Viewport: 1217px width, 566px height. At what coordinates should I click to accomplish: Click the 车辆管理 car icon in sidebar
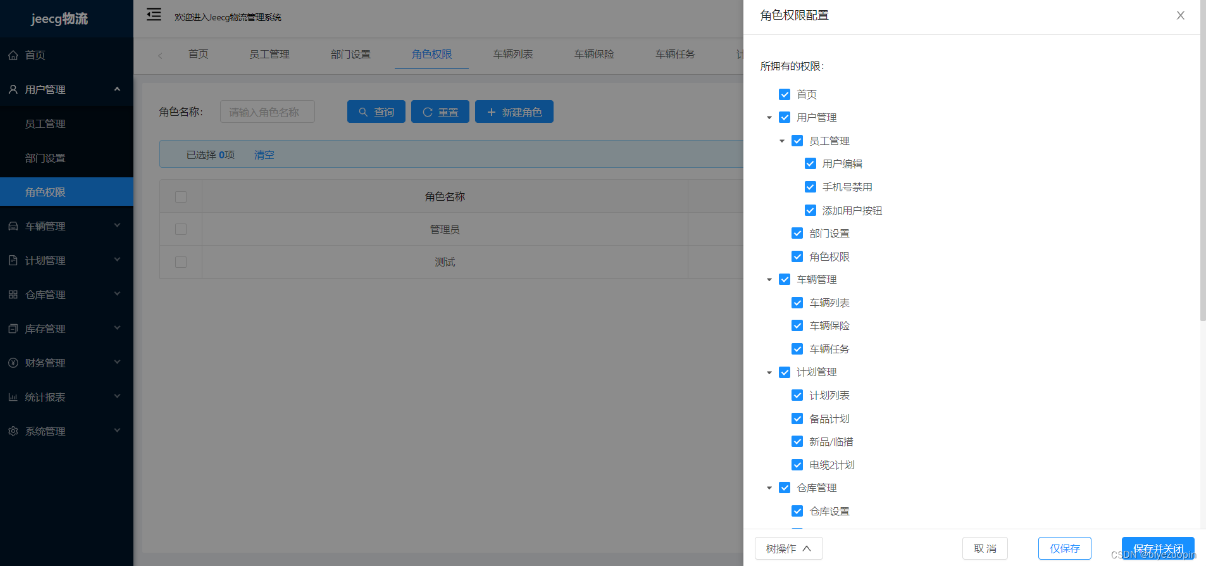13,226
